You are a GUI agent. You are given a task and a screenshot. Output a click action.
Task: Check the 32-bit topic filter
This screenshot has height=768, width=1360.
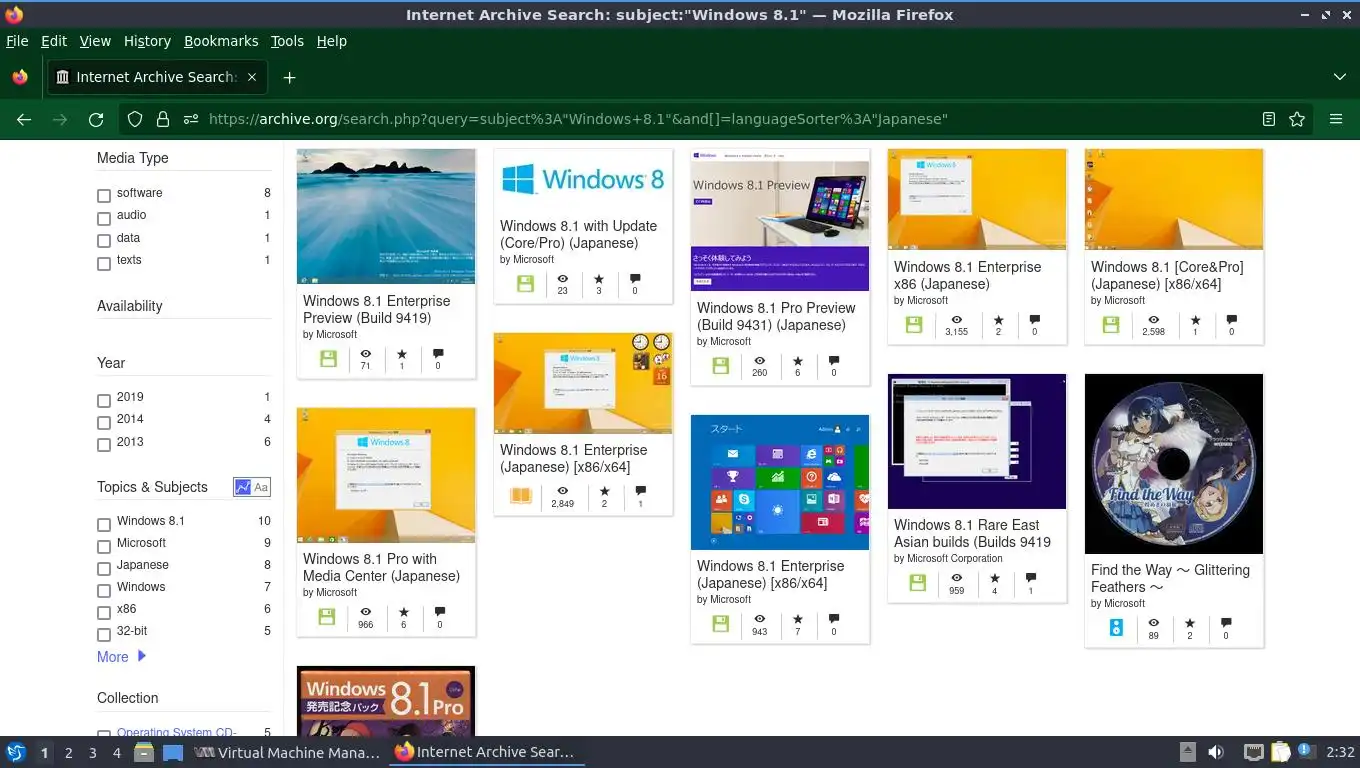(x=104, y=634)
